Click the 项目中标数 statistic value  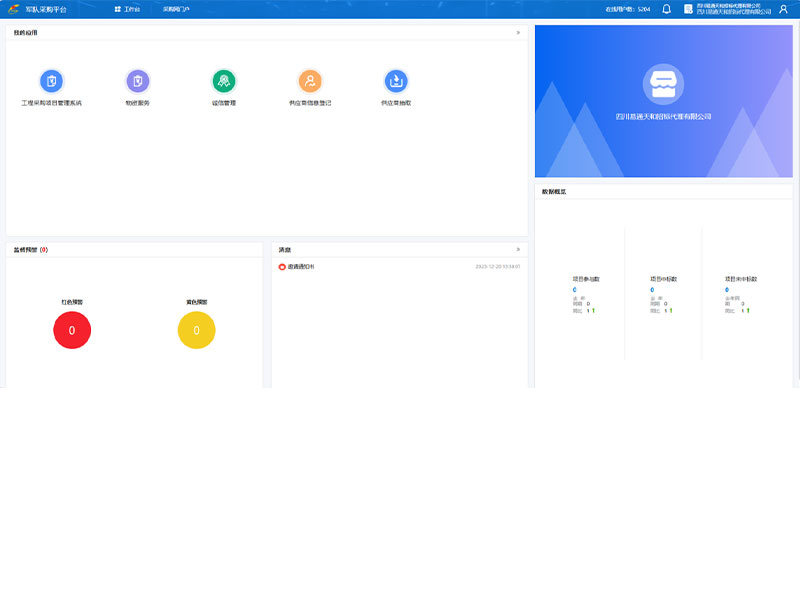pyautogui.click(x=652, y=290)
